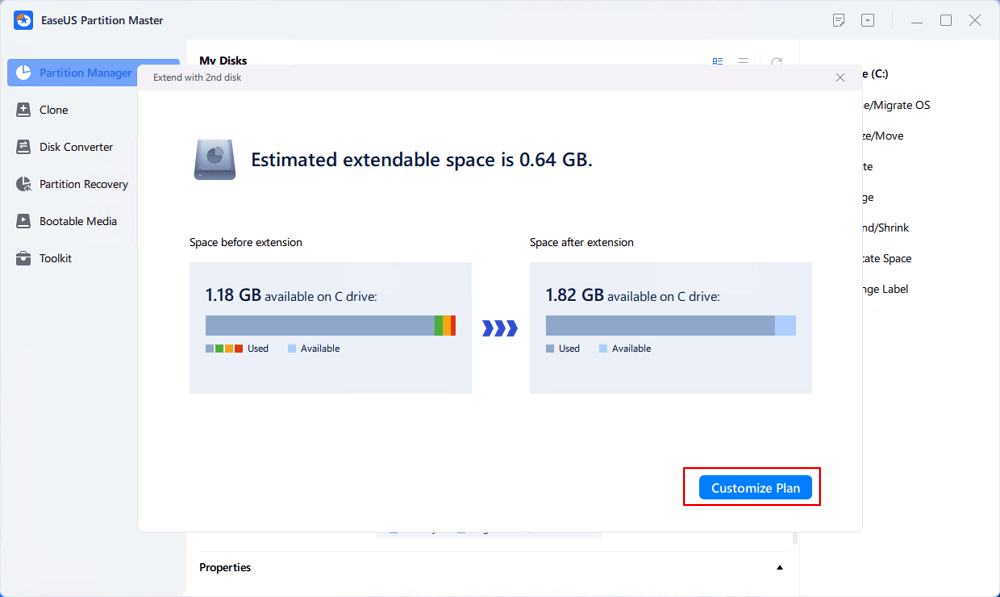Viewport: 1000px width, 597px height.
Task: Click the 1.18 GB available text
Action: 291,295
